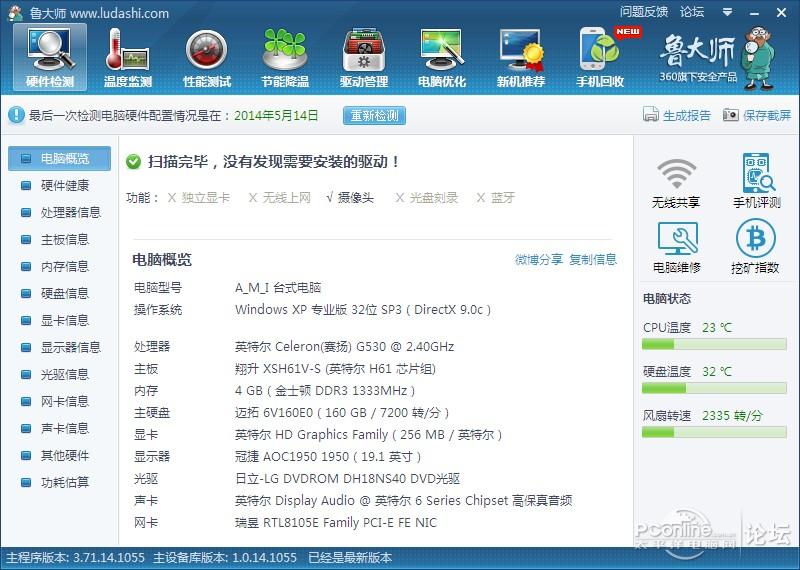Screen dimensions: 800x570
Task: Click the A_M_I 台式电脑 model value
Action: point(278,288)
